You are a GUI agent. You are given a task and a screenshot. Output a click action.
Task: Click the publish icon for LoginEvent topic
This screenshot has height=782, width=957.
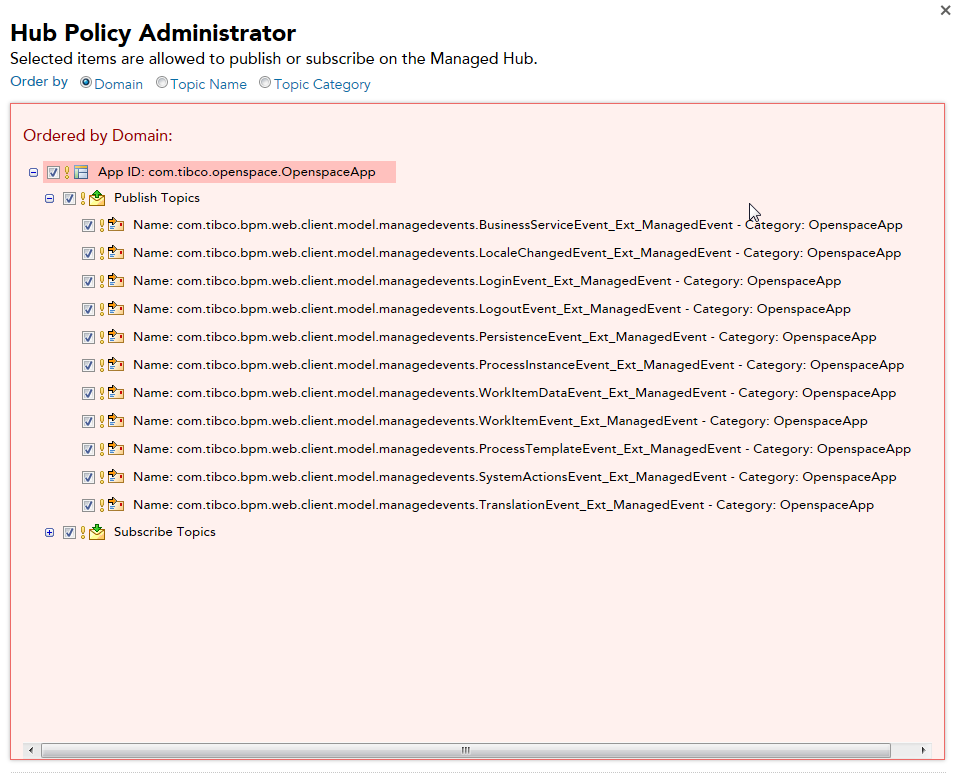coord(116,281)
